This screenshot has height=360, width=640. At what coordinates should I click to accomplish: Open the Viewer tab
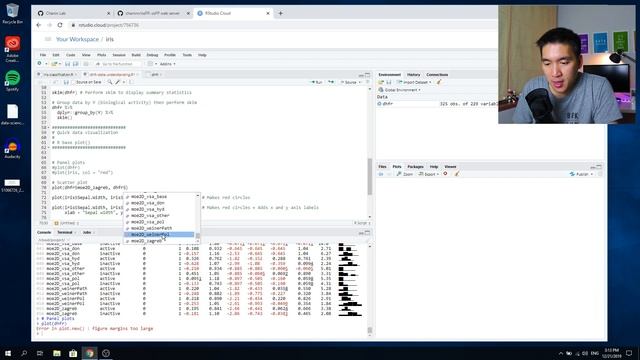(450, 167)
